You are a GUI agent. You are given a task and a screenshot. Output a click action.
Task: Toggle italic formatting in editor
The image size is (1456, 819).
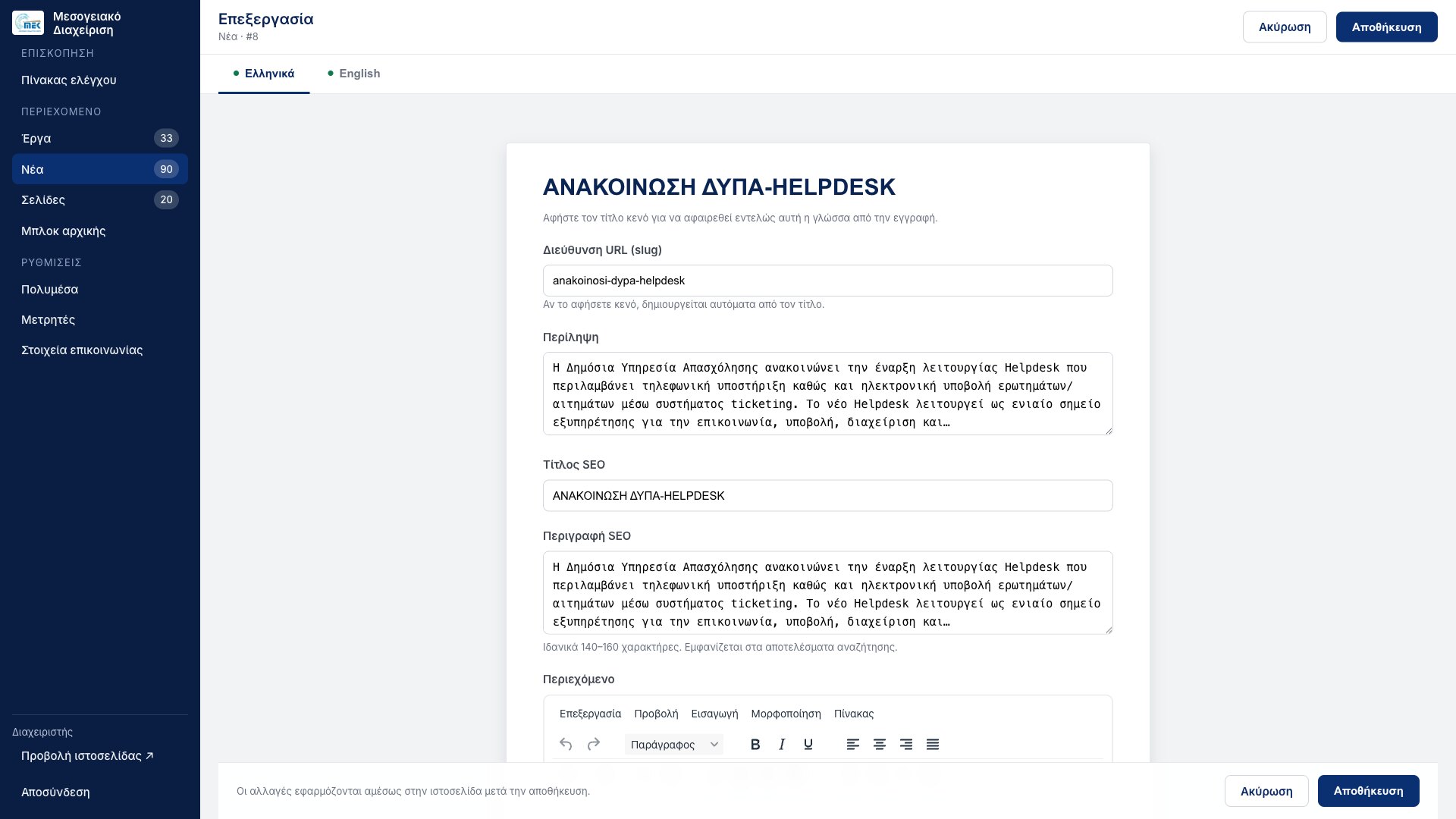(x=782, y=744)
